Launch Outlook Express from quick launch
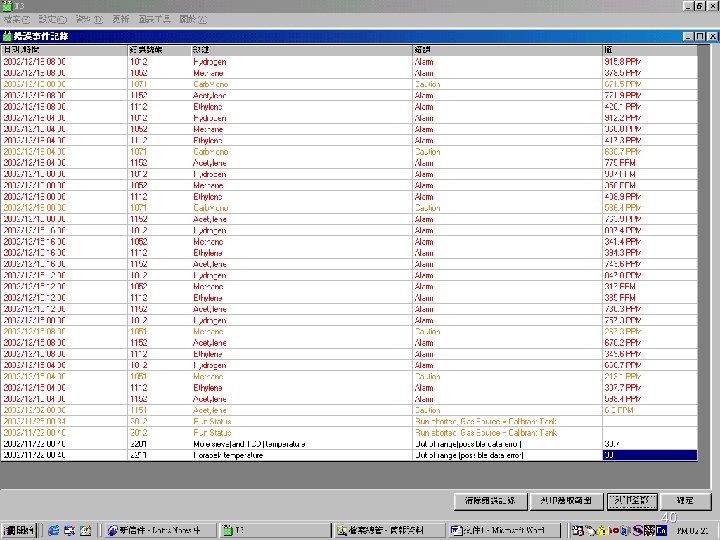The image size is (720, 540). 70,530
